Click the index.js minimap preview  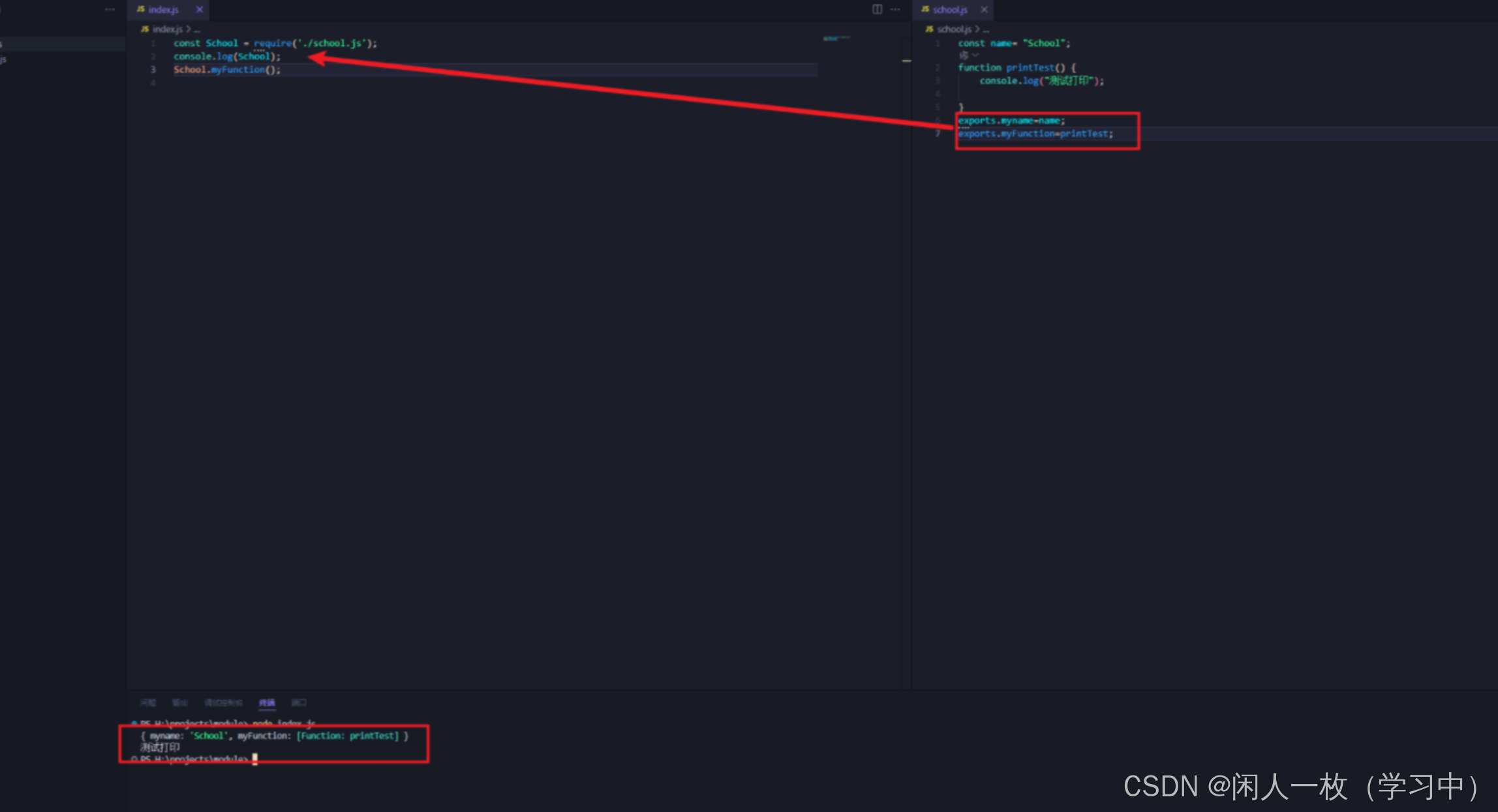836,38
